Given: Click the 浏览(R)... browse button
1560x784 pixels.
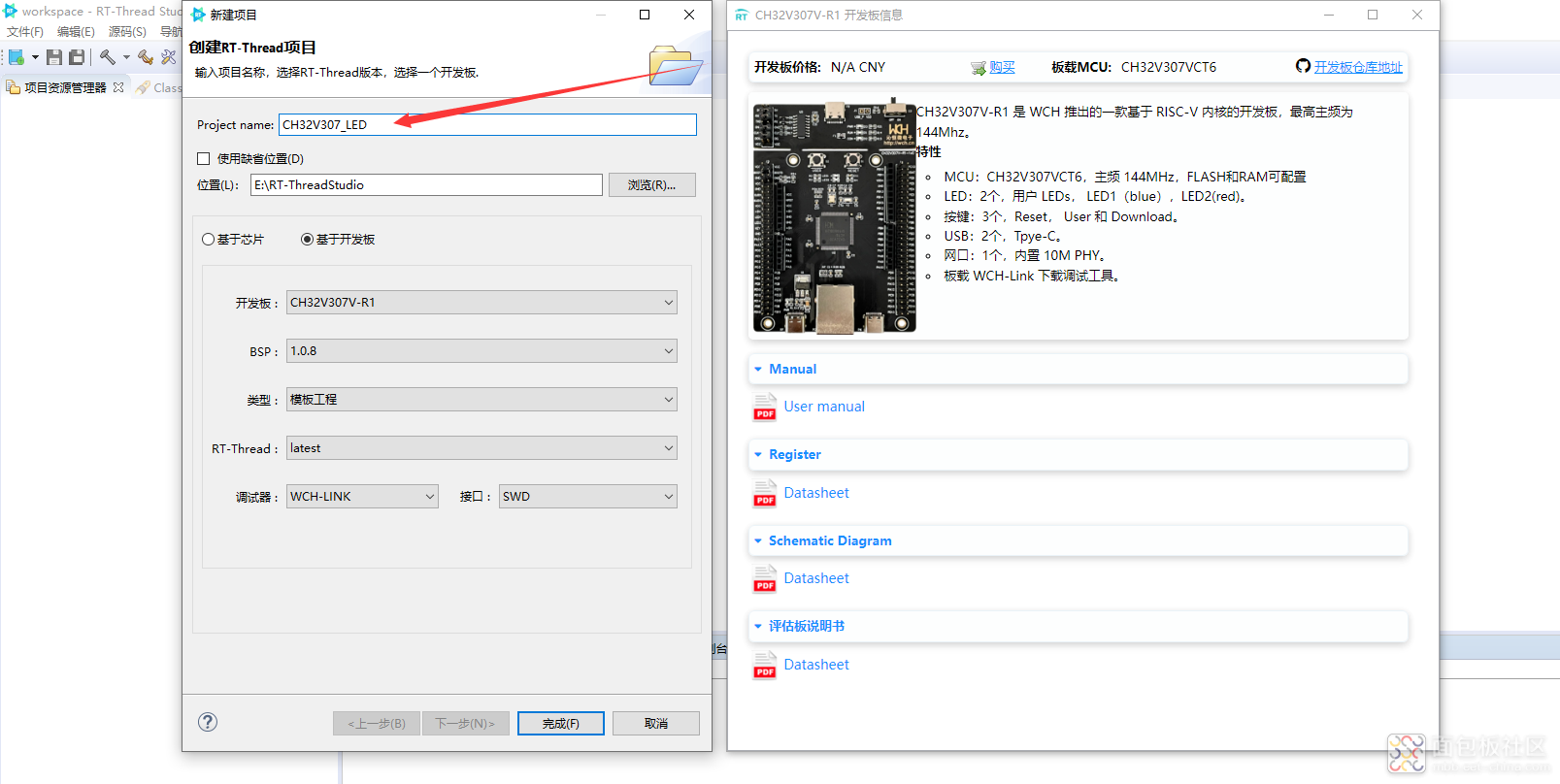Looking at the screenshot, I should tap(652, 184).
